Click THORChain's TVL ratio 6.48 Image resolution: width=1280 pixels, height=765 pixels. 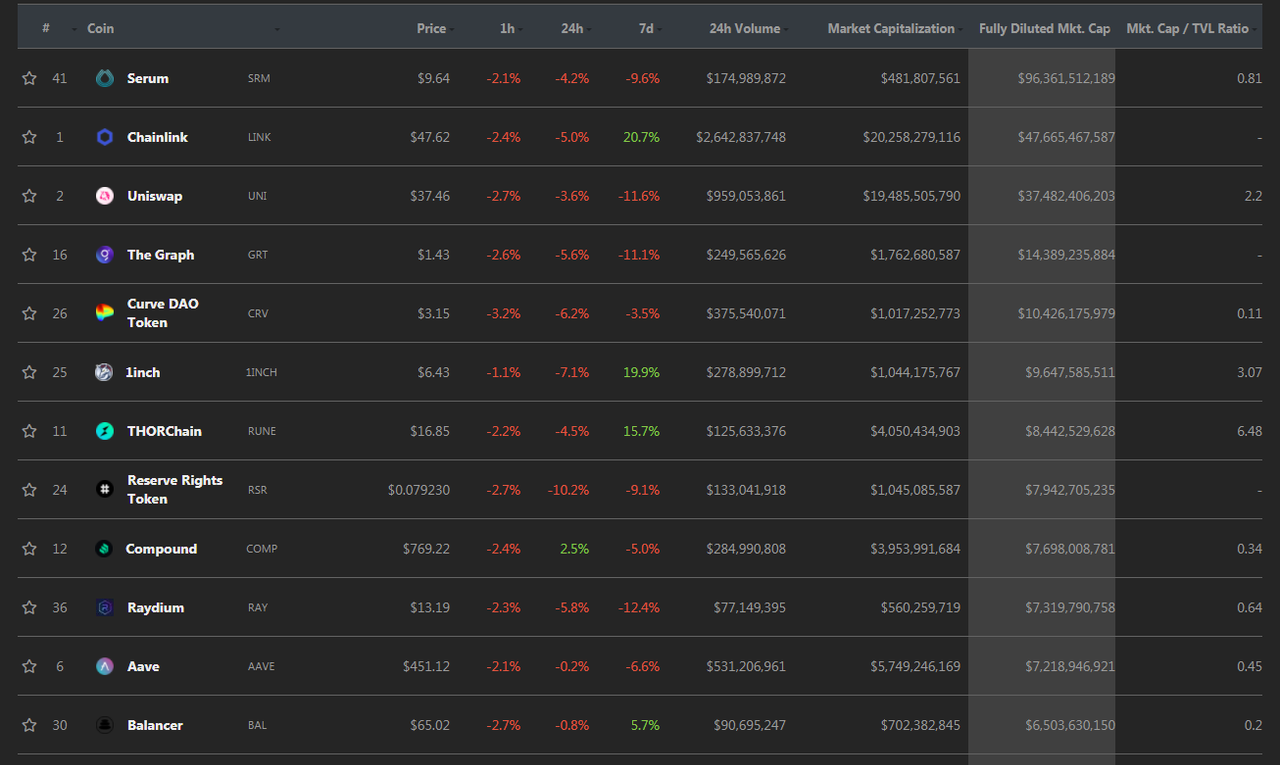1249,431
